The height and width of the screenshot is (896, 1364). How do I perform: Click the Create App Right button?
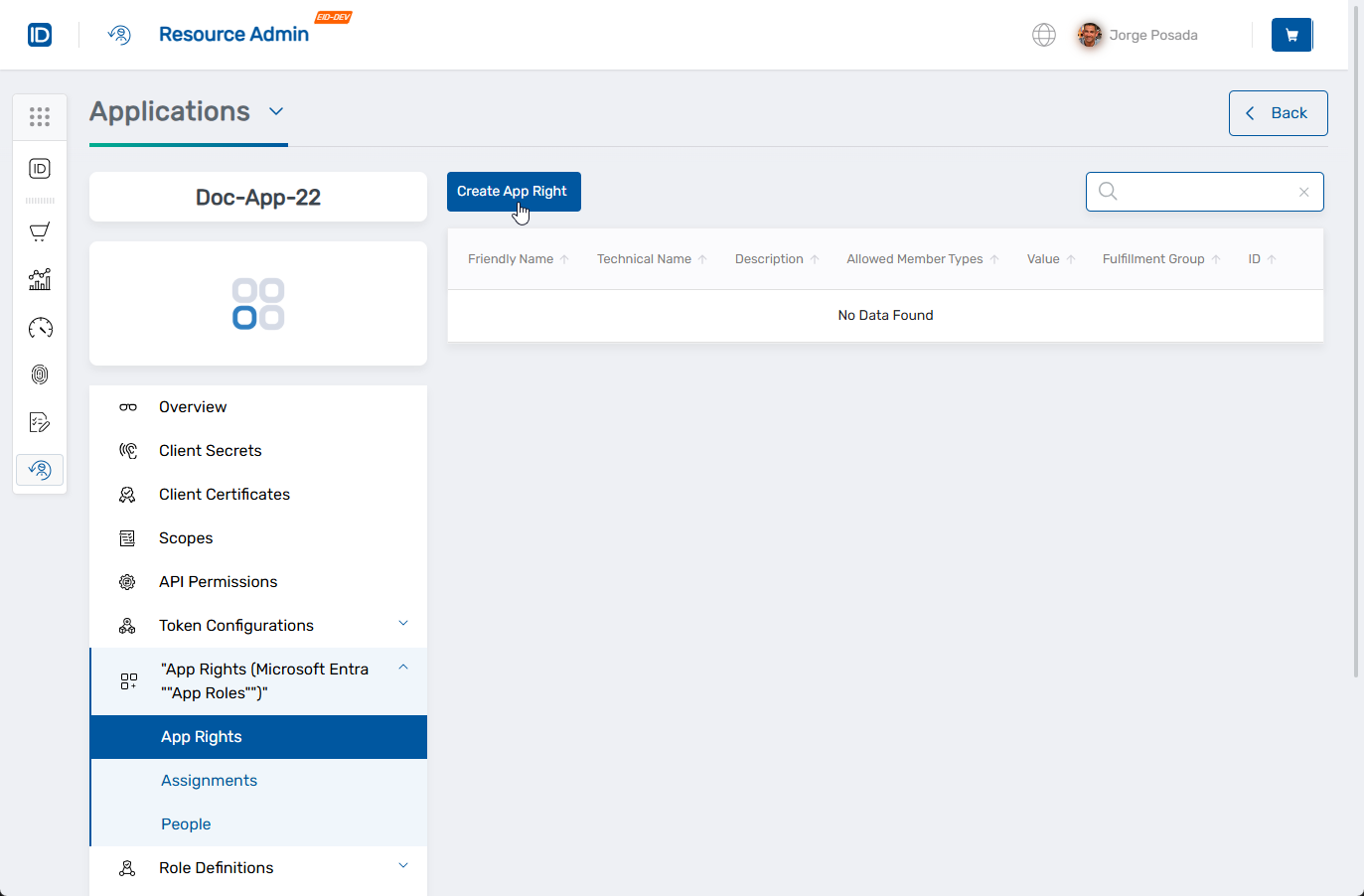(x=514, y=191)
